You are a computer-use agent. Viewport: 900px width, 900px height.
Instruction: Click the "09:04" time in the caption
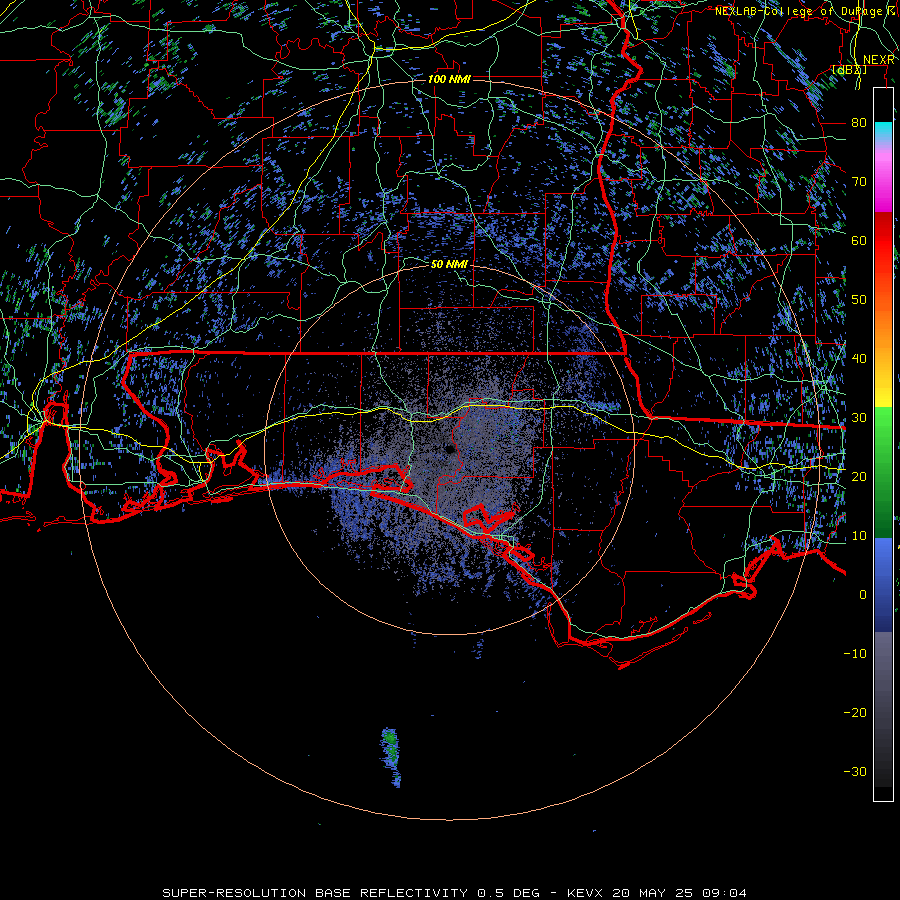[726, 893]
